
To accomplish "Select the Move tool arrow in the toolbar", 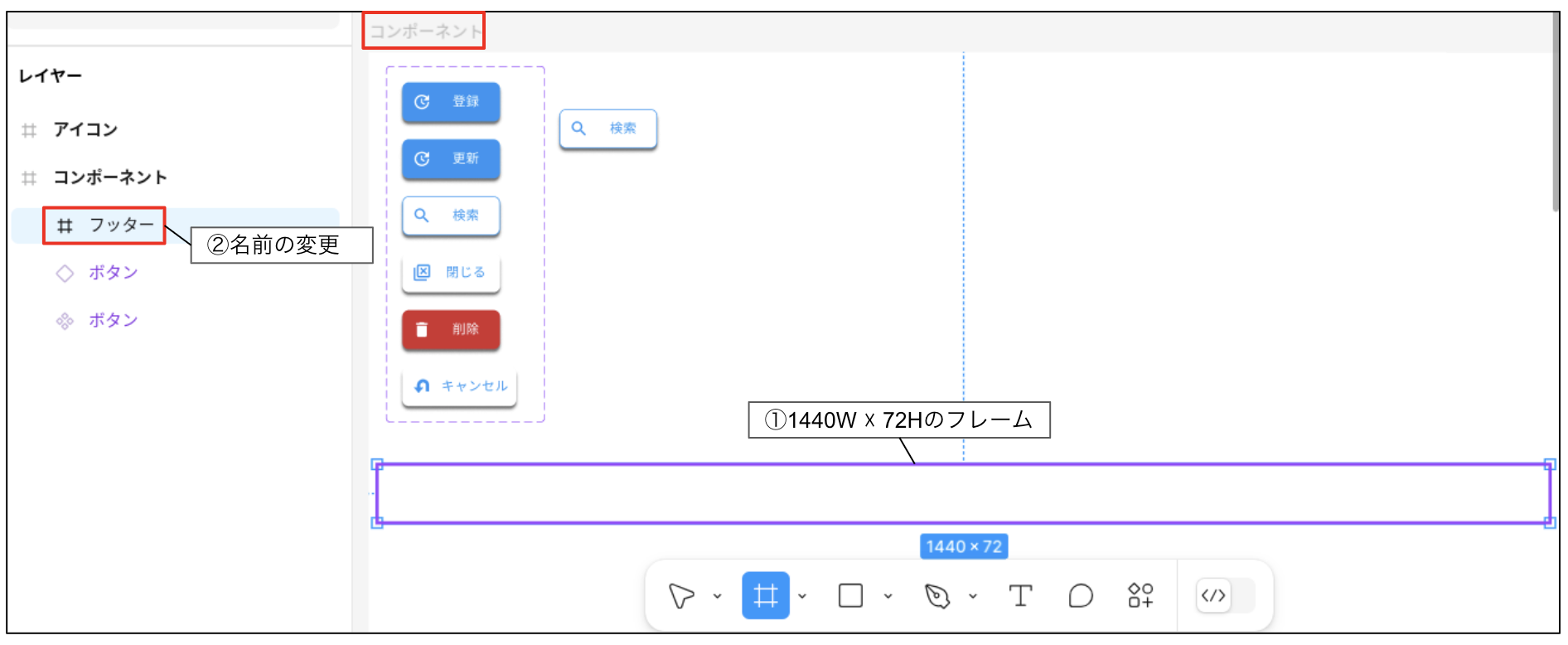I will click(x=681, y=595).
